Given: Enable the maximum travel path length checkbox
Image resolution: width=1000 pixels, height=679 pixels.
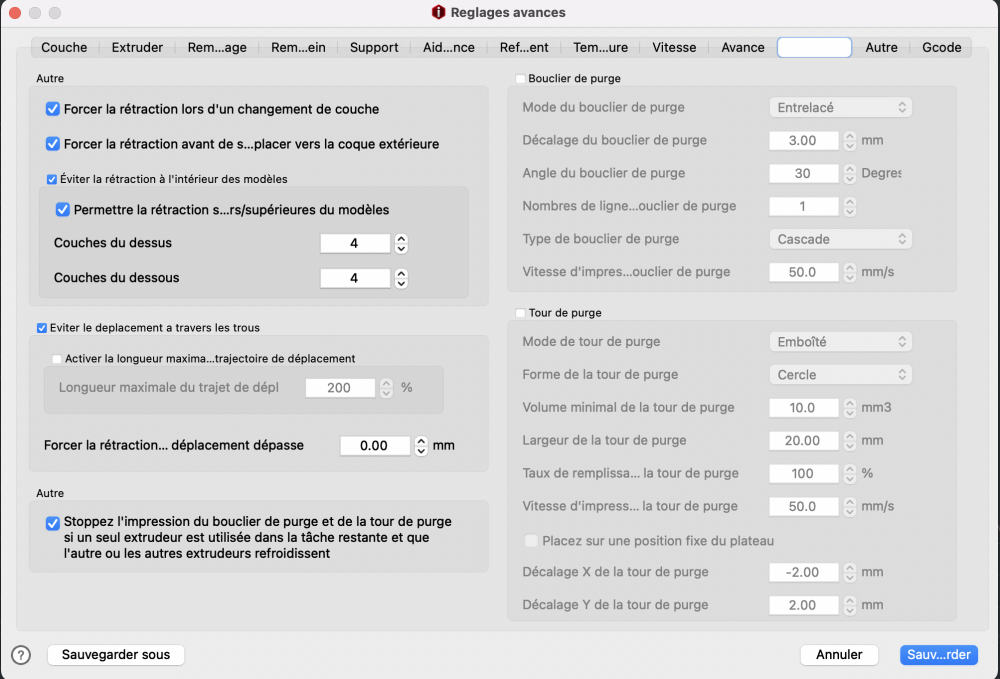Looking at the screenshot, I should pyautogui.click(x=57, y=359).
